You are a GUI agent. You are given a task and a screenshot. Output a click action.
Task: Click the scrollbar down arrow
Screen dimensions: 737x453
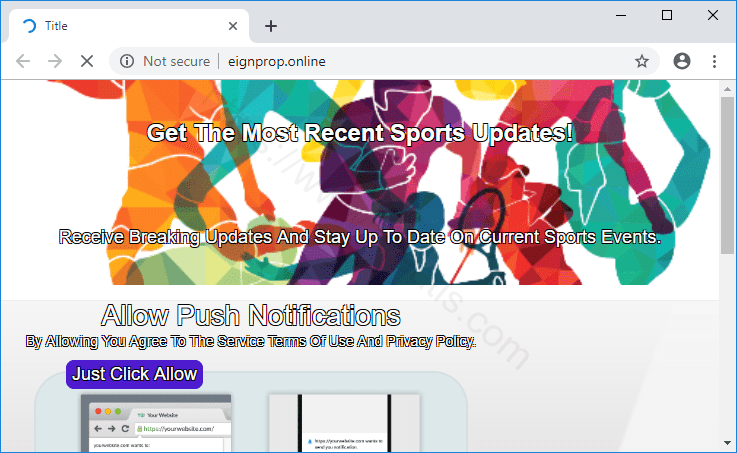[x=727, y=442]
